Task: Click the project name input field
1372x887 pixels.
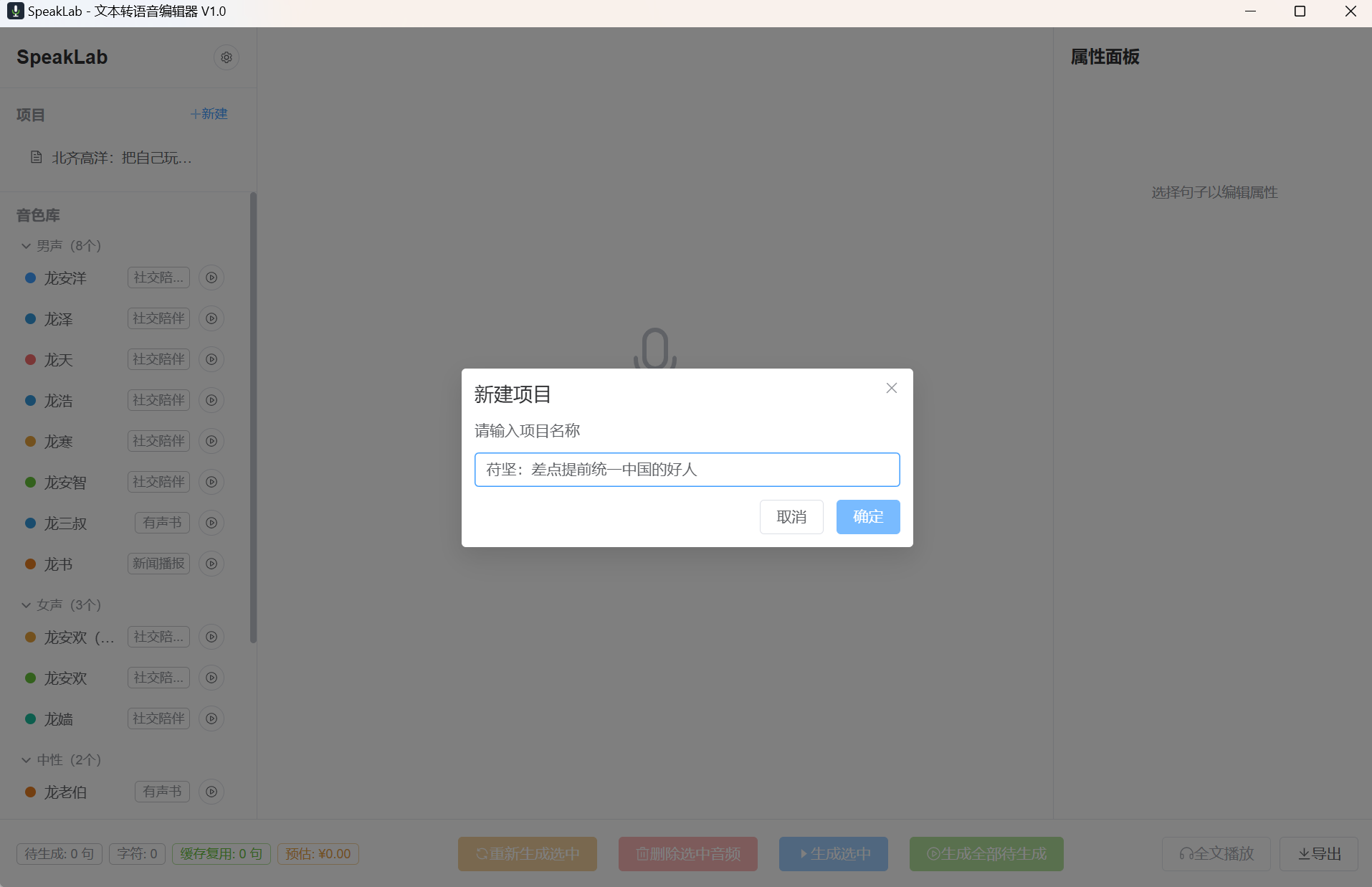Action: click(x=687, y=470)
